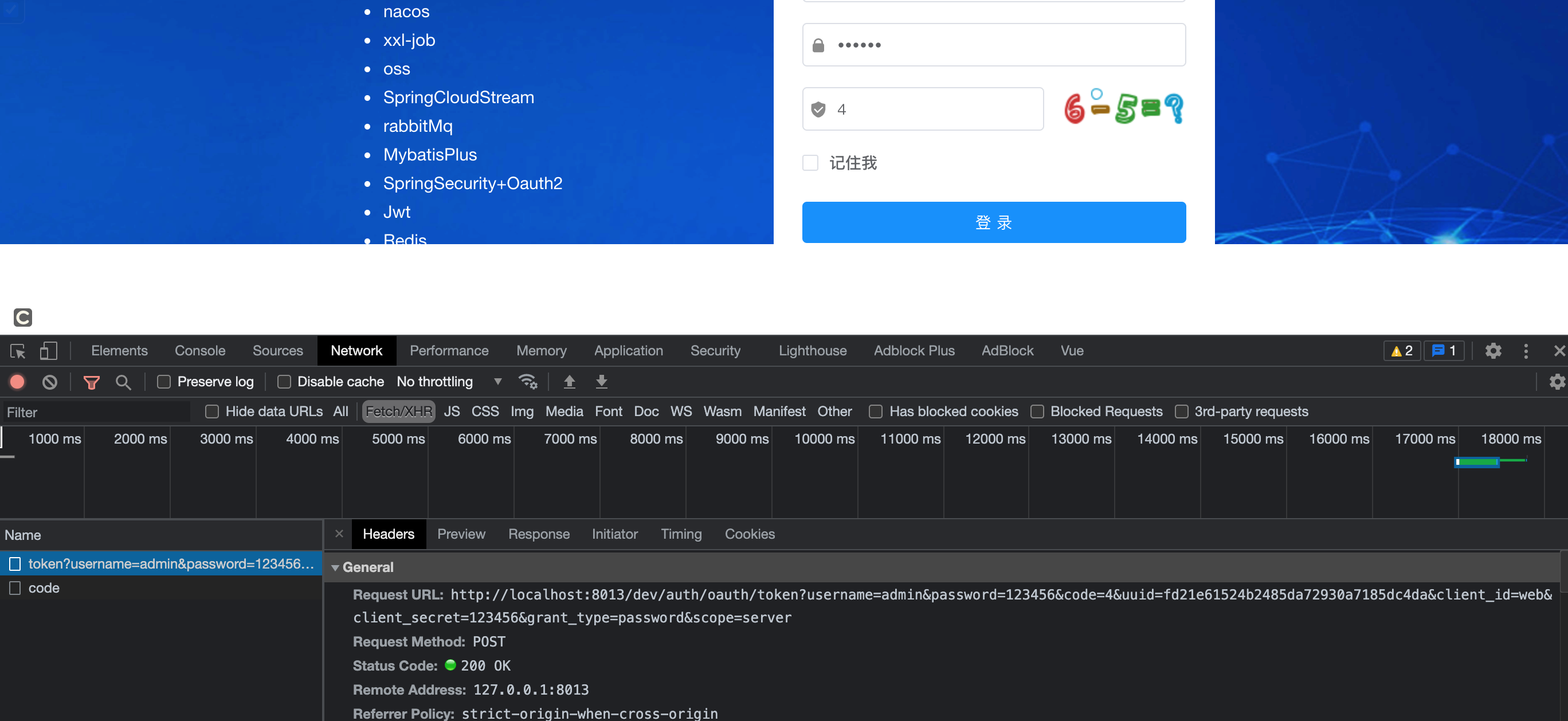Open DevTools settings gear
Screen dimensions: 1568x721
[x=1492, y=351]
